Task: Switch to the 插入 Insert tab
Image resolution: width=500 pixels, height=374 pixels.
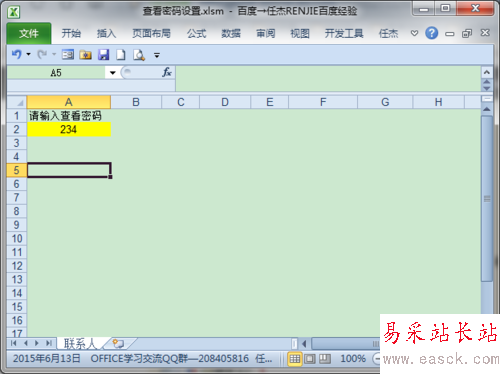Action: (x=106, y=33)
